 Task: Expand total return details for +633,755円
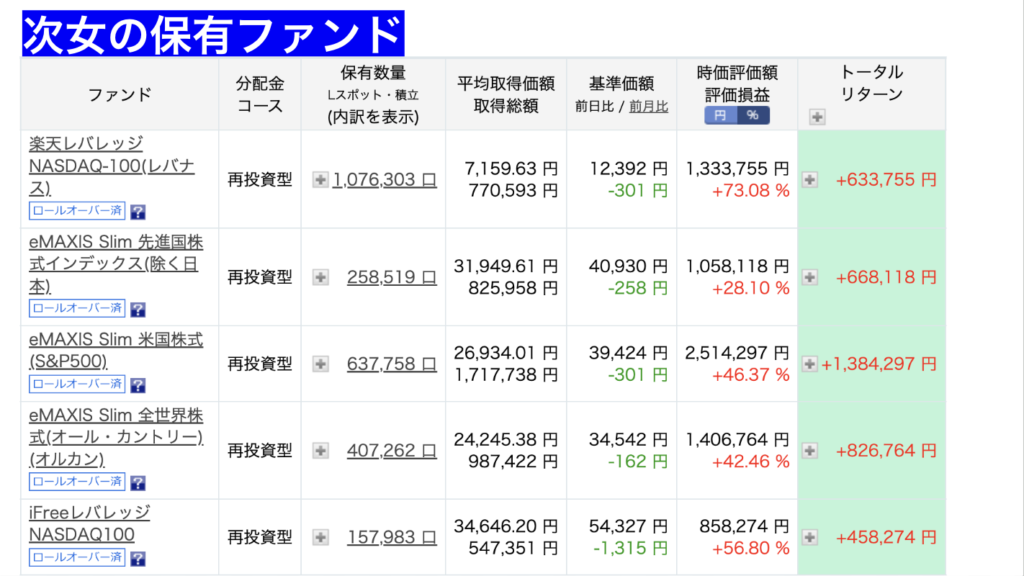pyautogui.click(x=810, y=180)
